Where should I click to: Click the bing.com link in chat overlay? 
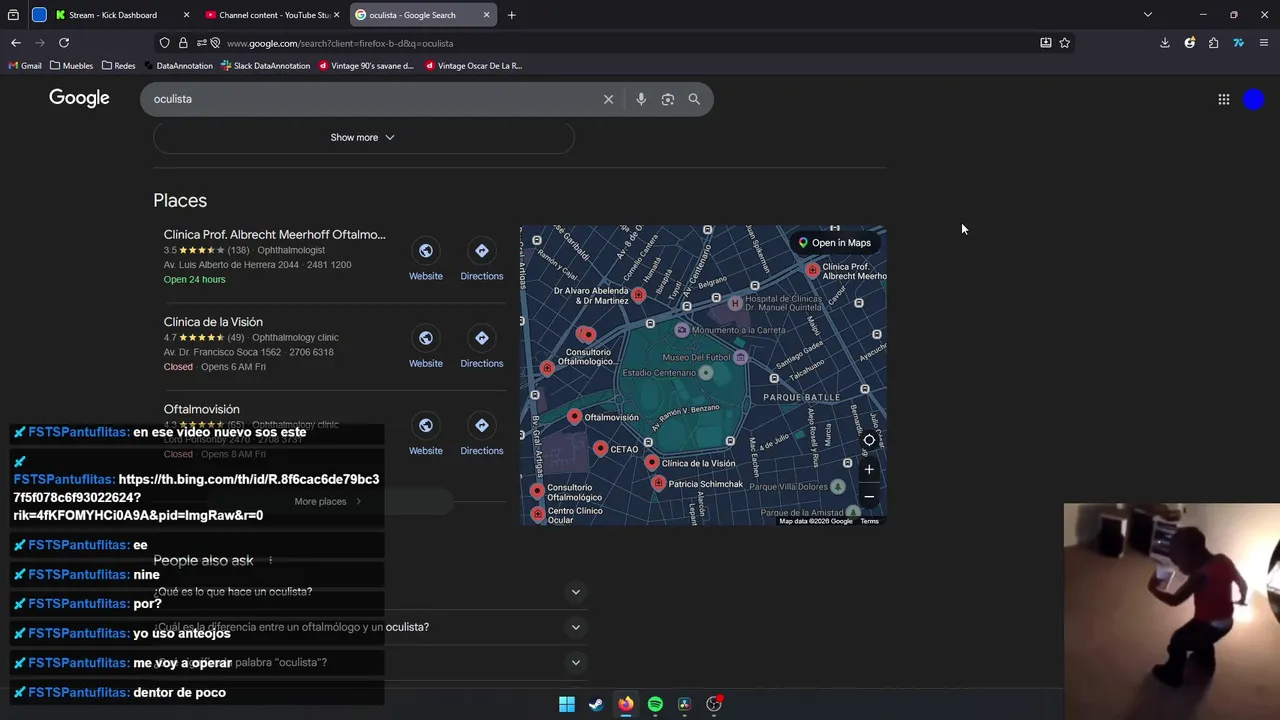(x=196, y=497)
